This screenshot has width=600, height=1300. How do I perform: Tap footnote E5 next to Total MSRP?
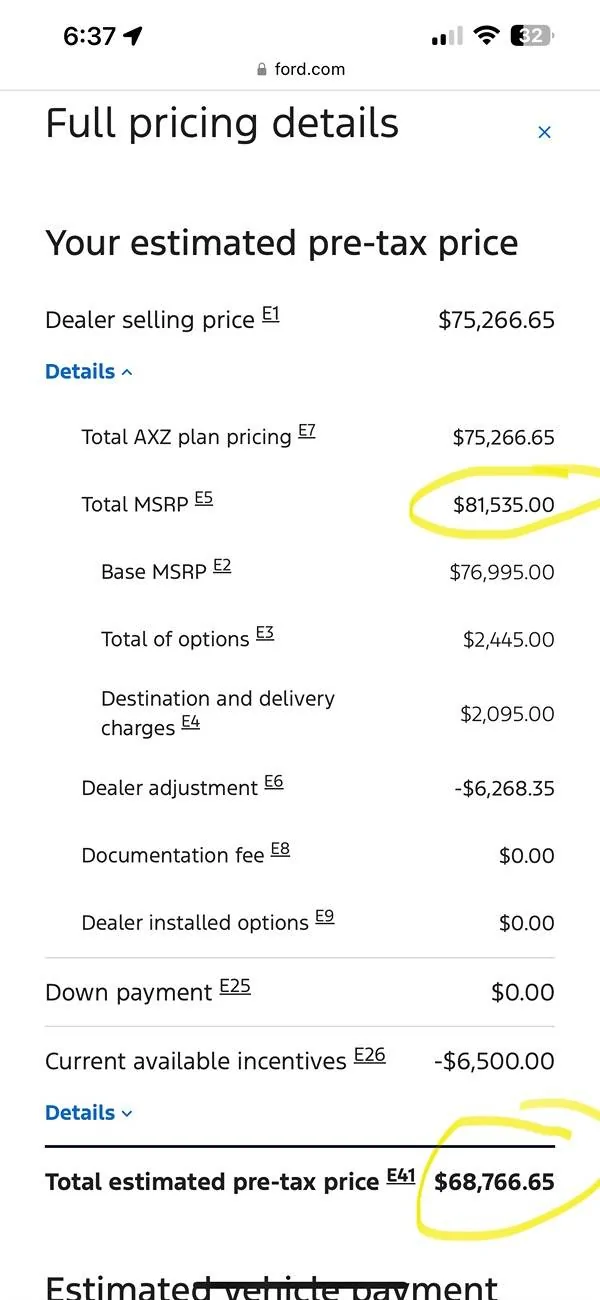click(x=203, y=498)
